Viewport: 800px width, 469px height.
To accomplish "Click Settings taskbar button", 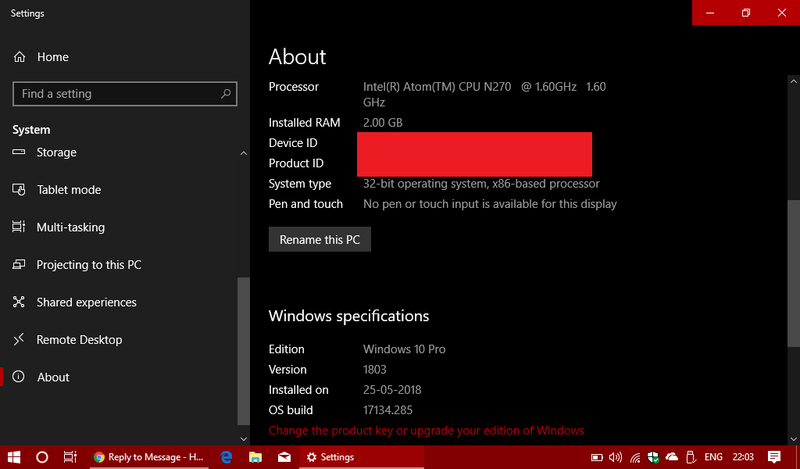I will (x=361, y=457).
